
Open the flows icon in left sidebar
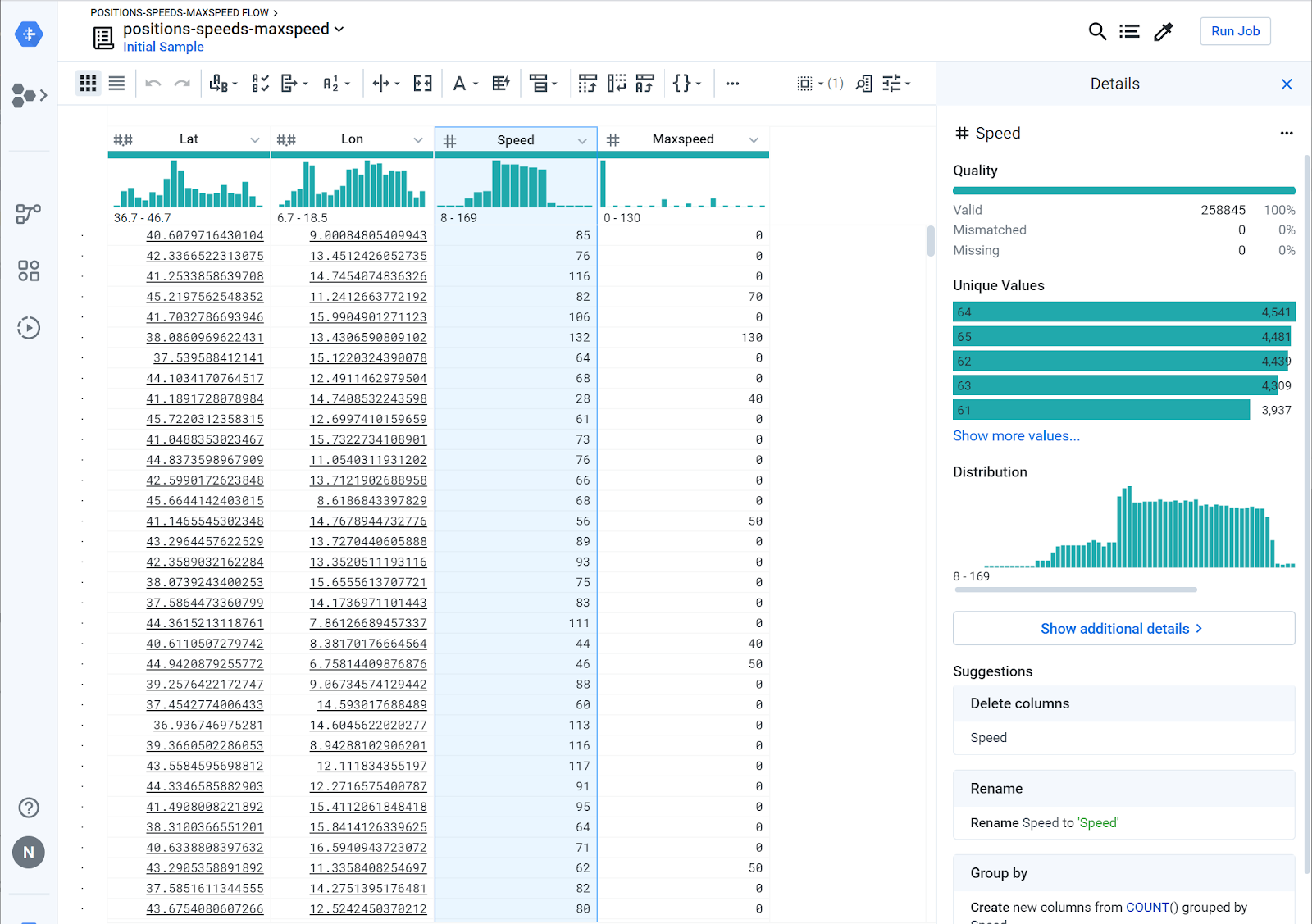pos(29,214)
